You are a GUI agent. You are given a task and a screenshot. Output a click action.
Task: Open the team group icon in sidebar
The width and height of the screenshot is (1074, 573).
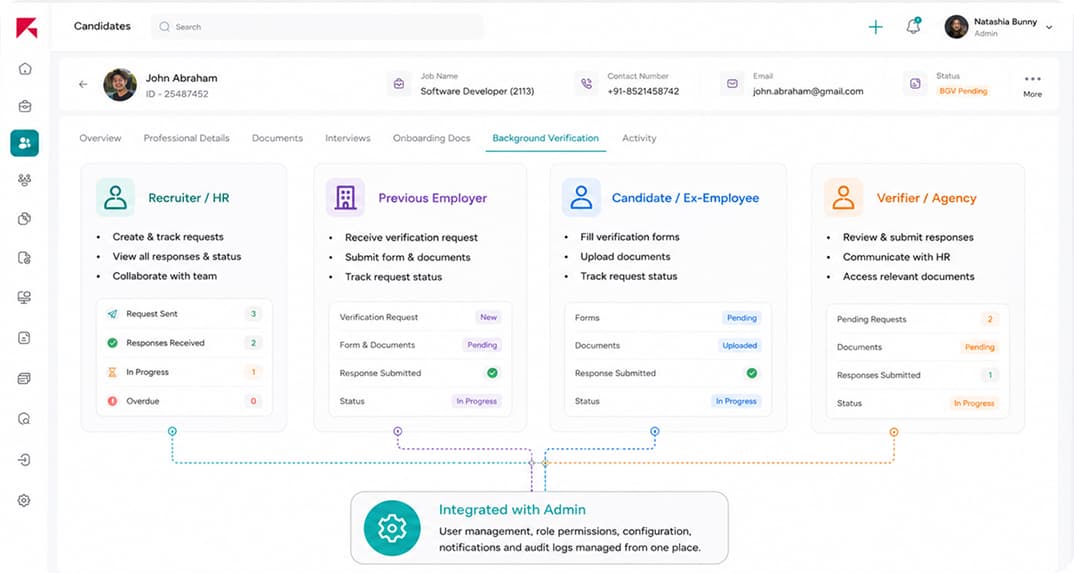point(25,180)
